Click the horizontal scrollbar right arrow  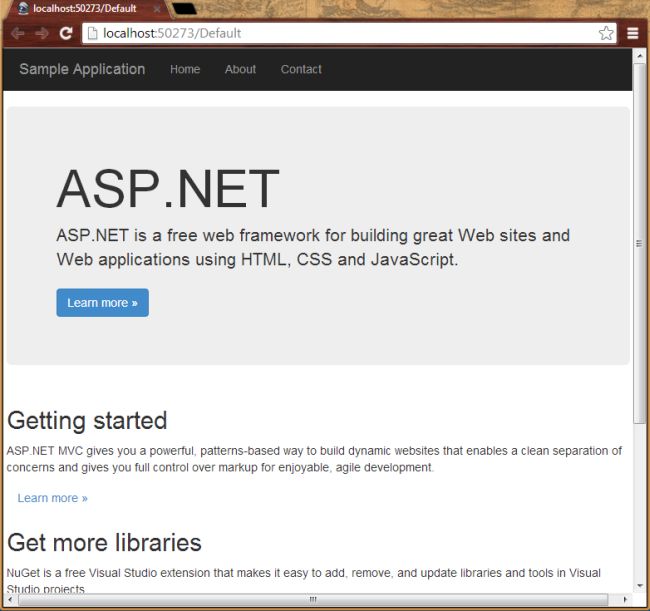(x=625, y=599)
